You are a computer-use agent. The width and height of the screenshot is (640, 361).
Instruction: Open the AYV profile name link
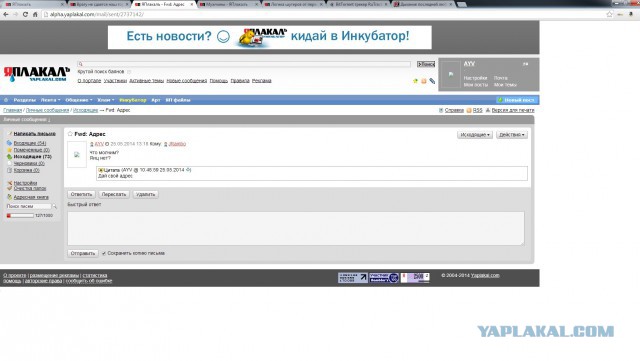click(x=469, y=64)
